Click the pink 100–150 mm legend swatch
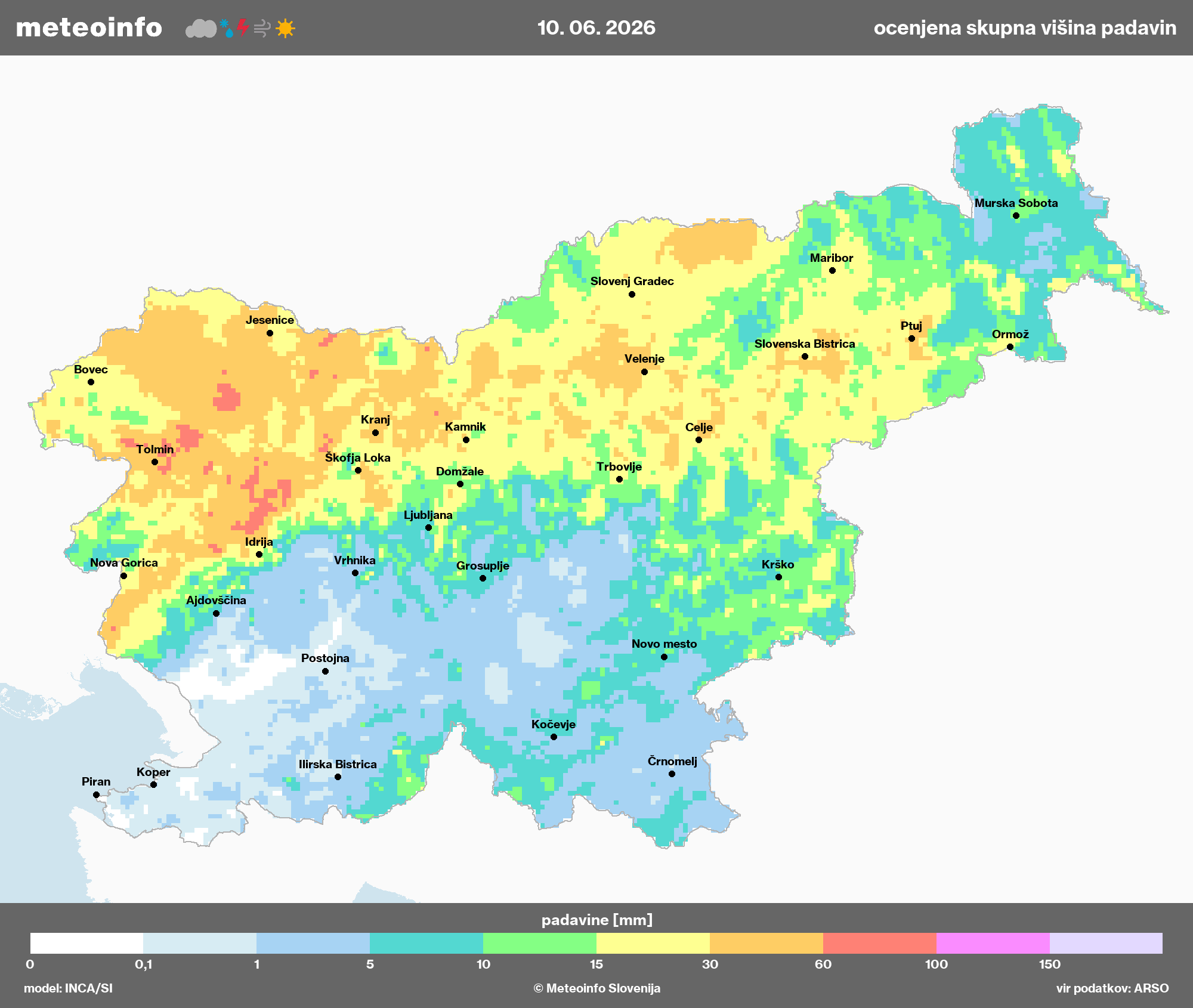The image size is (1193, 1008). [x=993, y=943]
